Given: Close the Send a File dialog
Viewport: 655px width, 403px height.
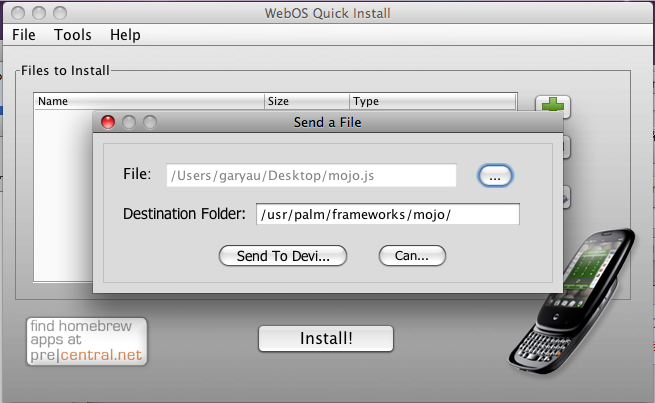Looking at the screenshot, I should [108, 122].
